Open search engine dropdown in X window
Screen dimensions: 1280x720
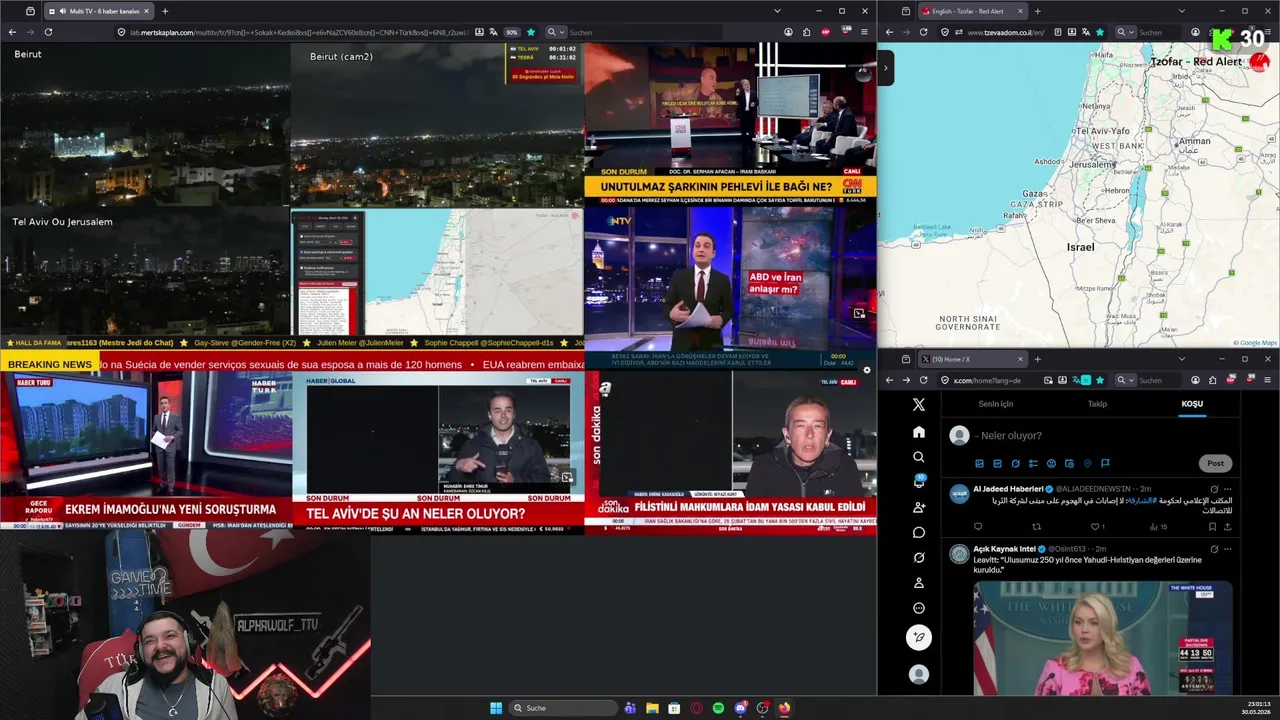click(x=1124, y=380)
